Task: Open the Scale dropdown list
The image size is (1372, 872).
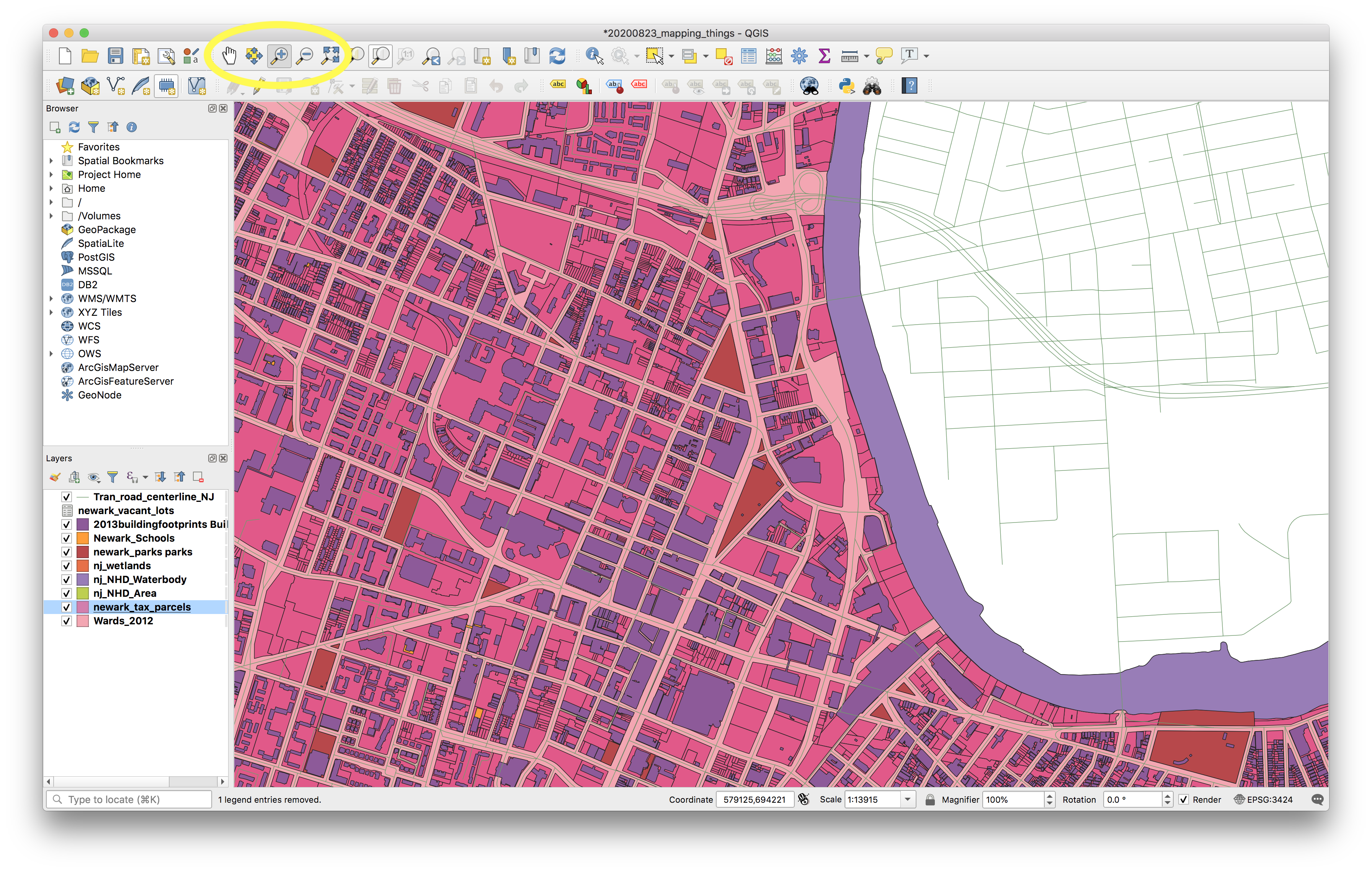Action: point(908,800)
